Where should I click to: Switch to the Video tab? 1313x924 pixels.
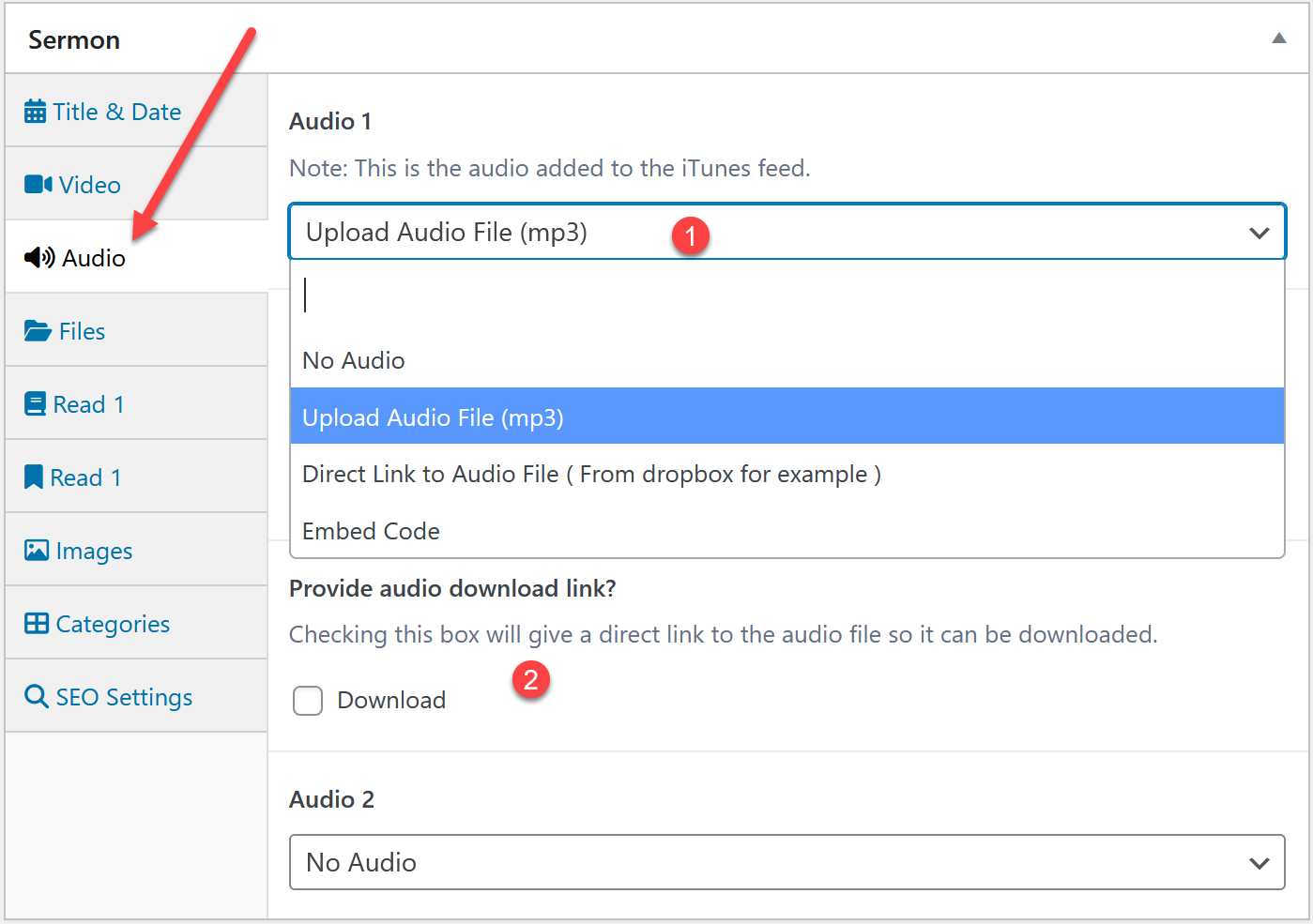coord(90,185)
